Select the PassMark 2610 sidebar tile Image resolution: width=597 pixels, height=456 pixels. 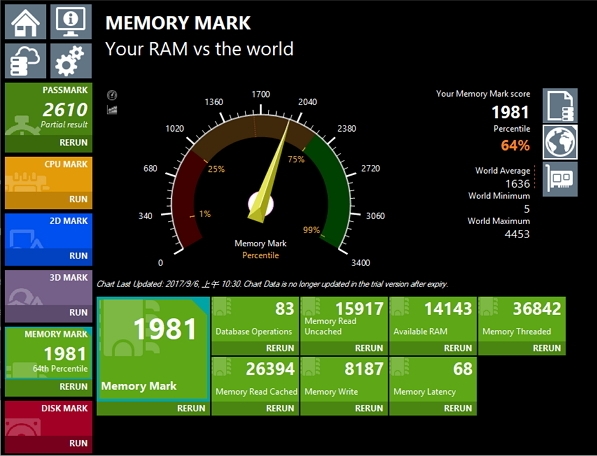tap(48, 109)
